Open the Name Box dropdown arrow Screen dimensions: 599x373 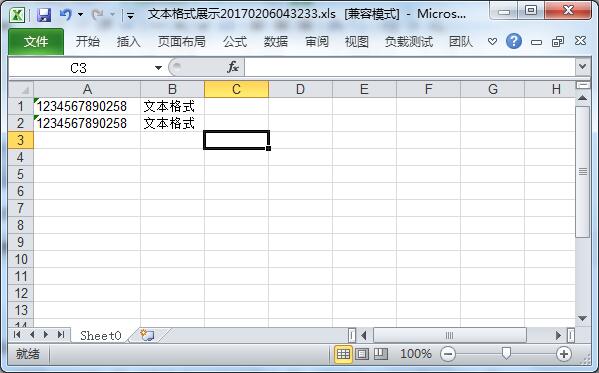(x=158, y=68)
